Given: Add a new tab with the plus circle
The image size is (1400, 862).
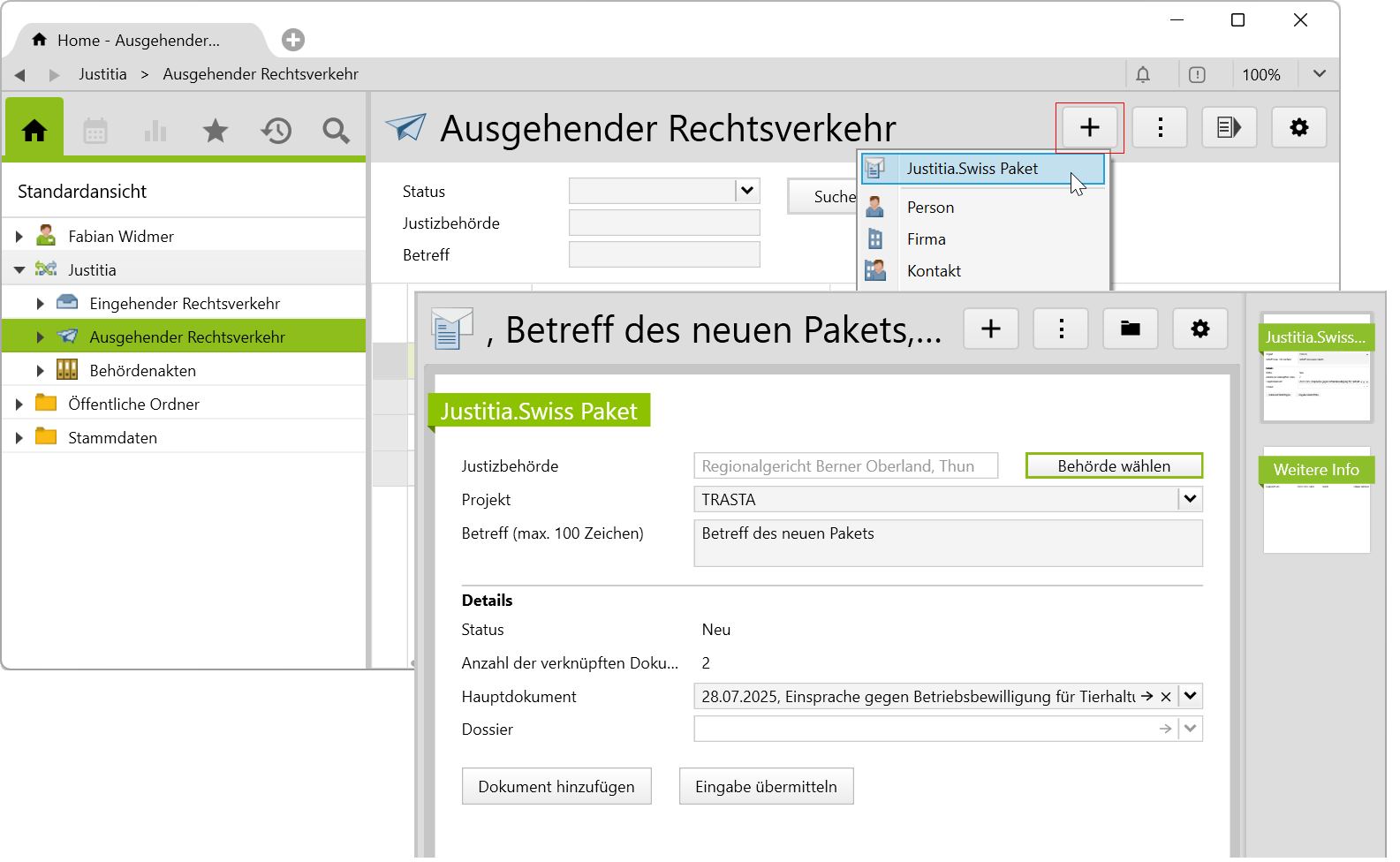Looking at the screenshot, I should click(293, 40).
